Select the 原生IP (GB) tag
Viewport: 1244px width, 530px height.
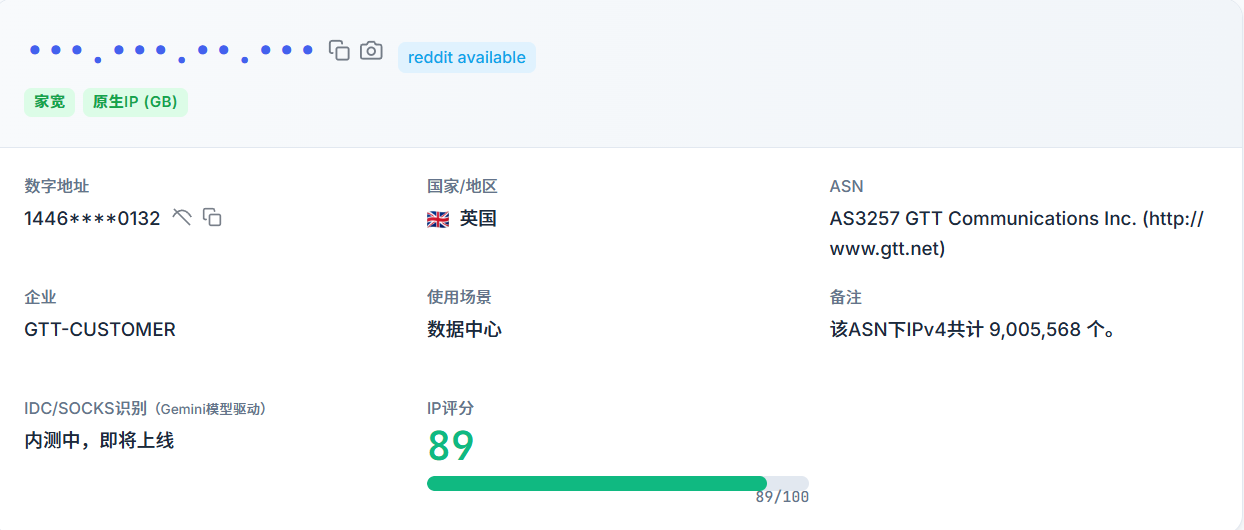pyautogui.click(x=135, y=102)
